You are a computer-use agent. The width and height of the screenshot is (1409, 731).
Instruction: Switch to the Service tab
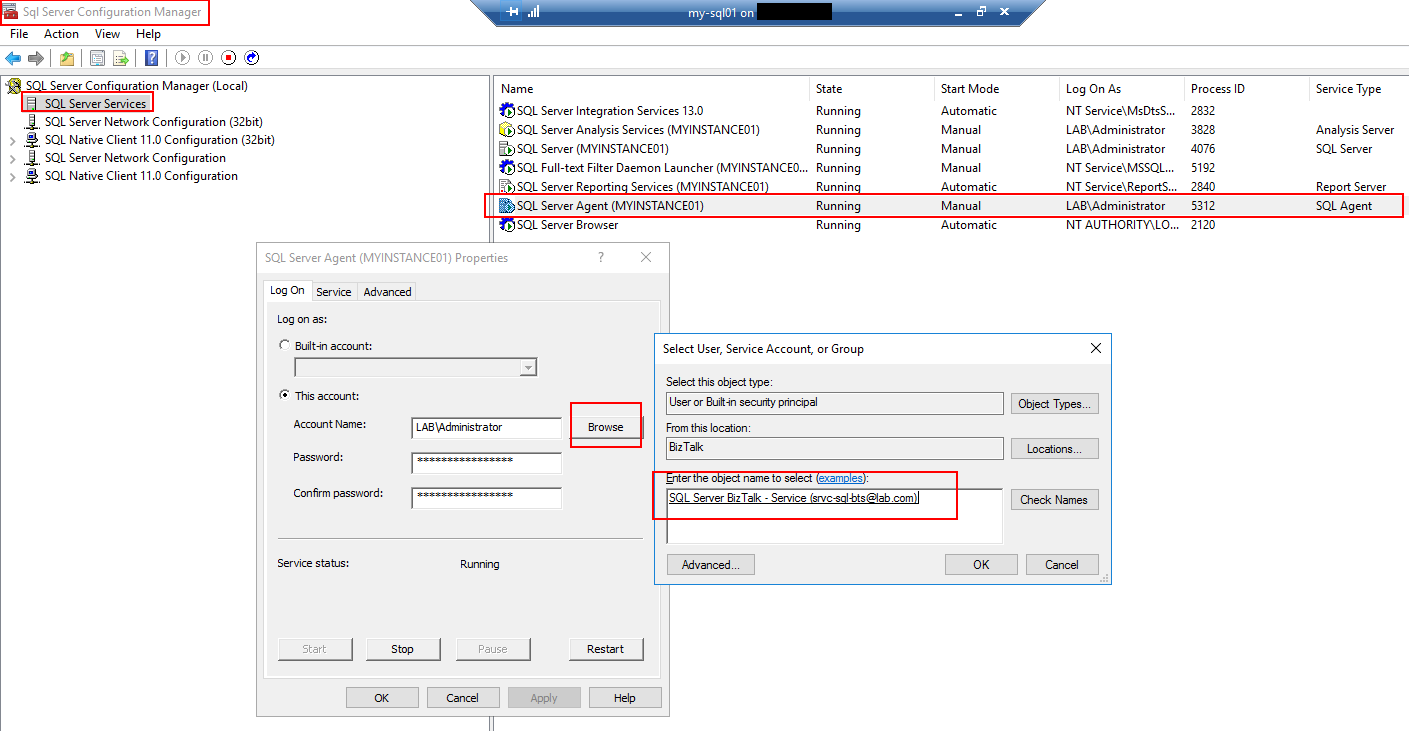tap(333, 292)
